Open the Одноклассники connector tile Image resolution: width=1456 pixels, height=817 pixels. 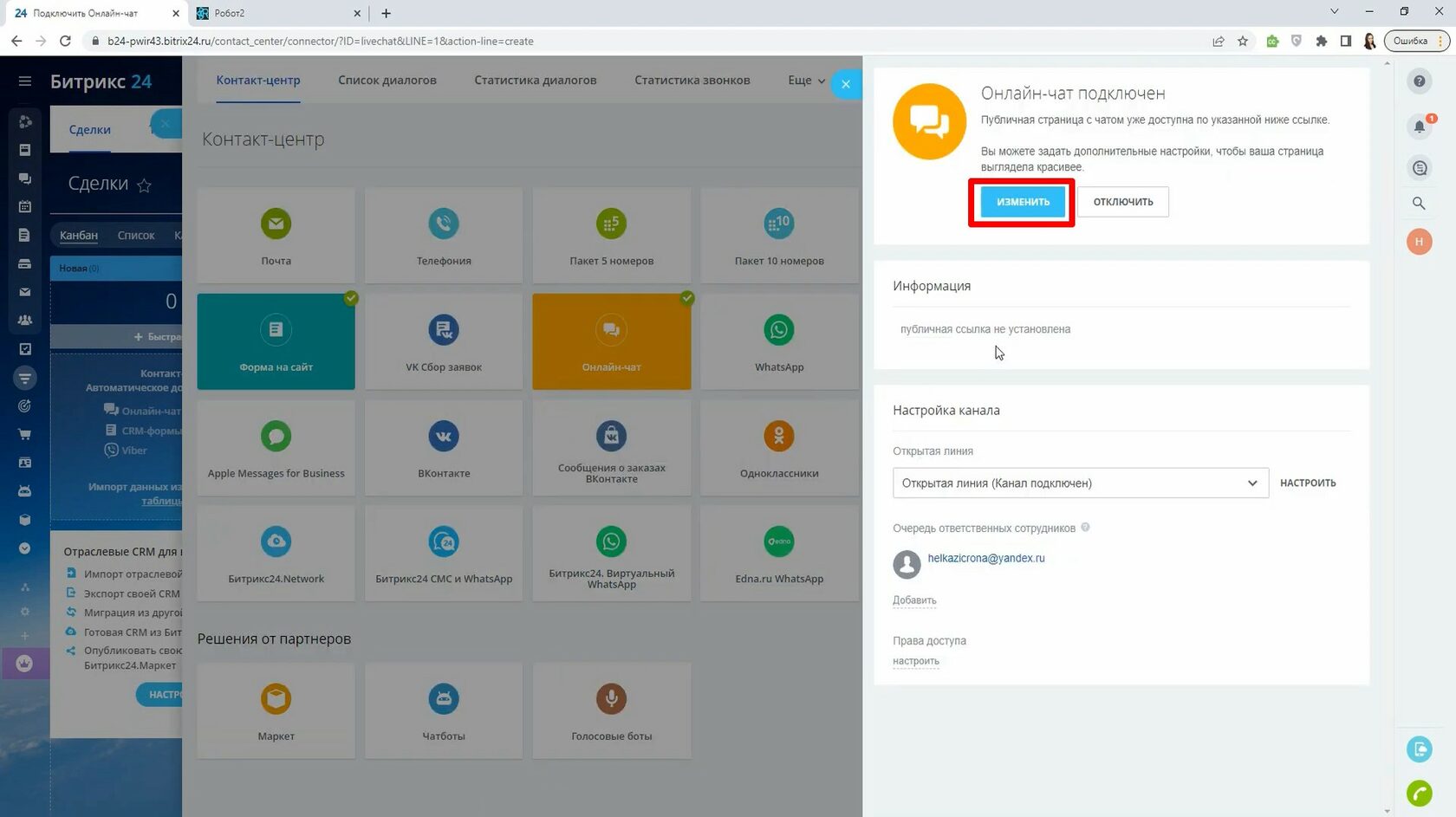tap(779, 448)
